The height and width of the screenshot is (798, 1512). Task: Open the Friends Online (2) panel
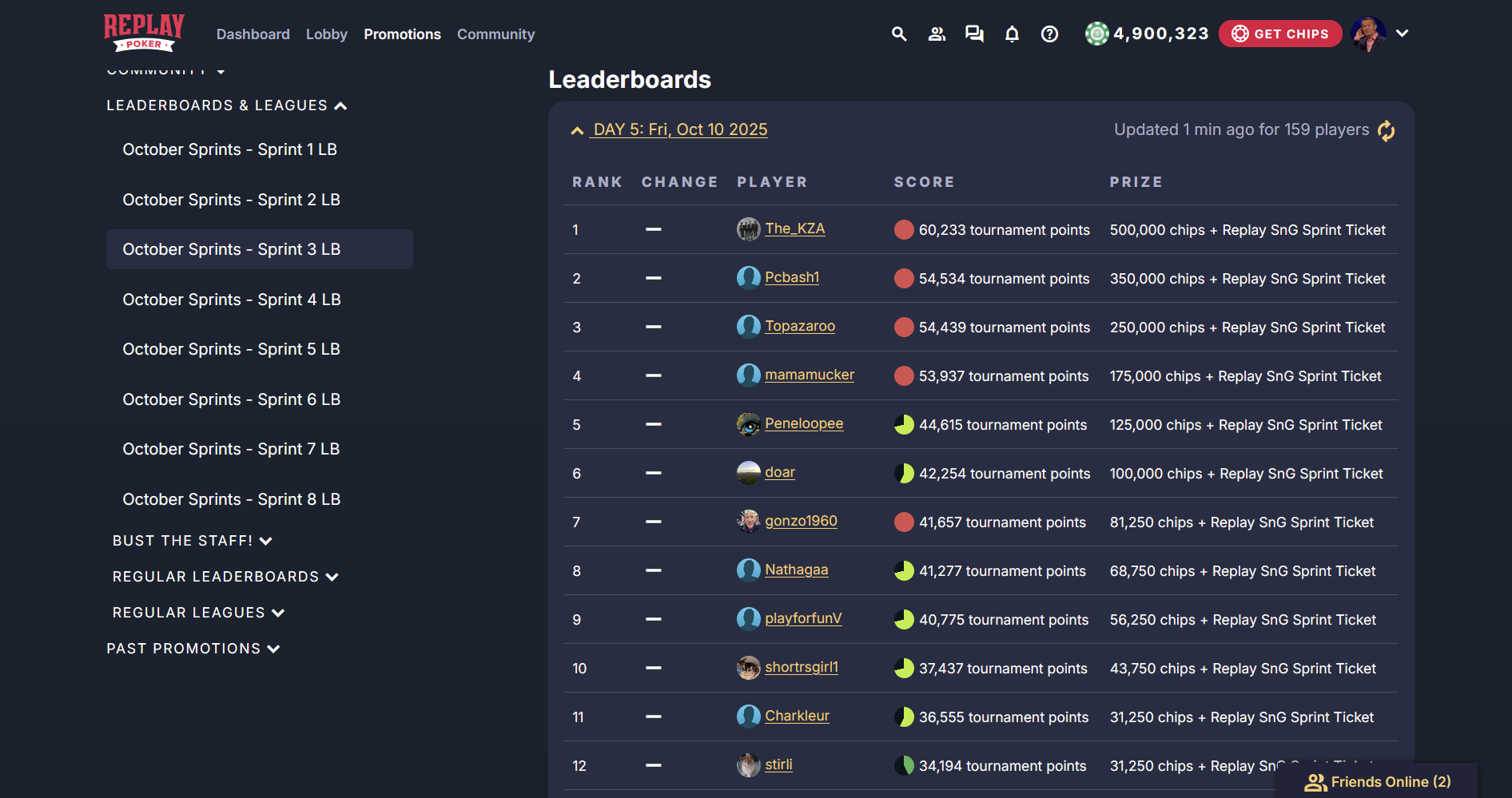(1377, 781)
